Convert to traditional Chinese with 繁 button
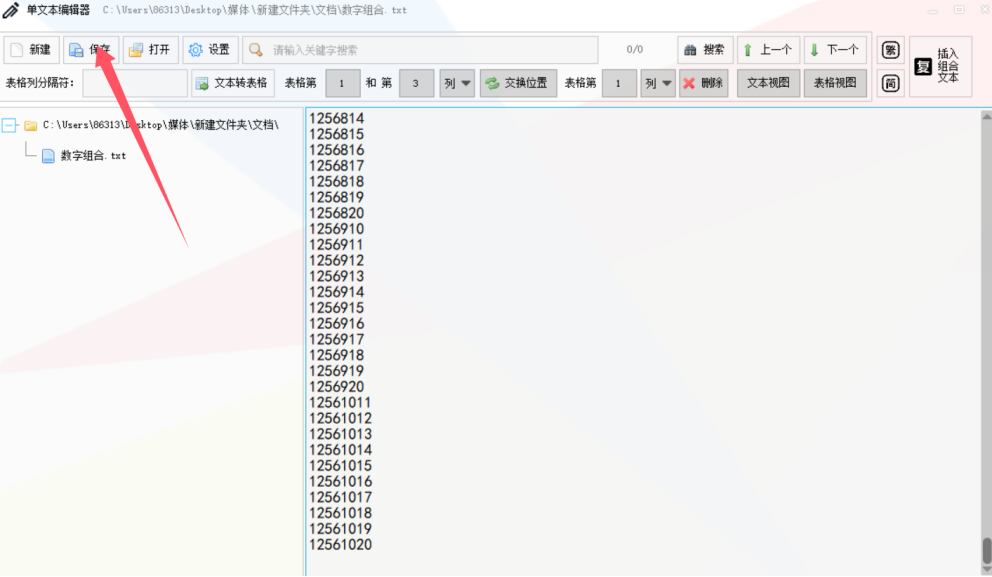Image resolution: width=992 pixels, height=577 pixels. pyautogui.click(x=890, y=50)
